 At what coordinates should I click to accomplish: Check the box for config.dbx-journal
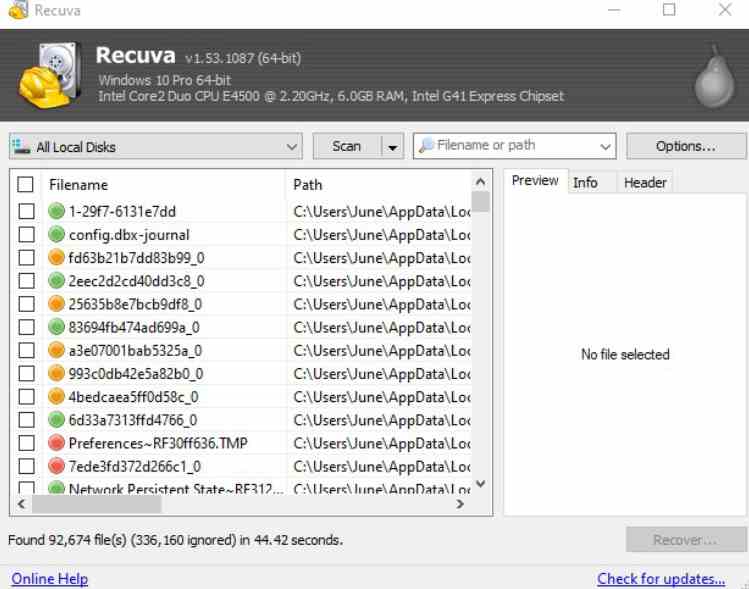coord(26,234)
